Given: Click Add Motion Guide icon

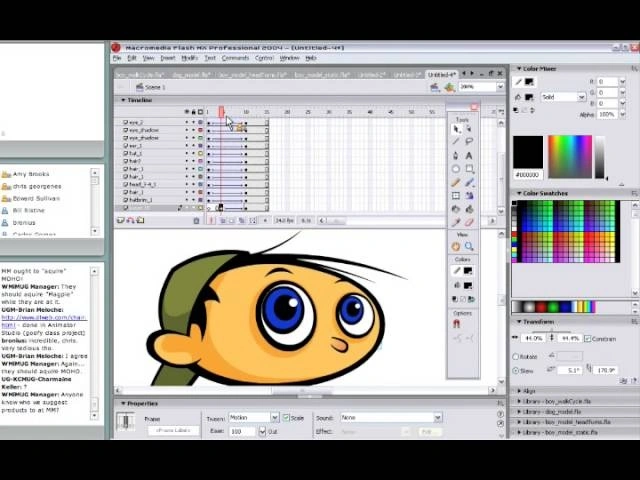Looking at the screenshot, I should [130, 220].
